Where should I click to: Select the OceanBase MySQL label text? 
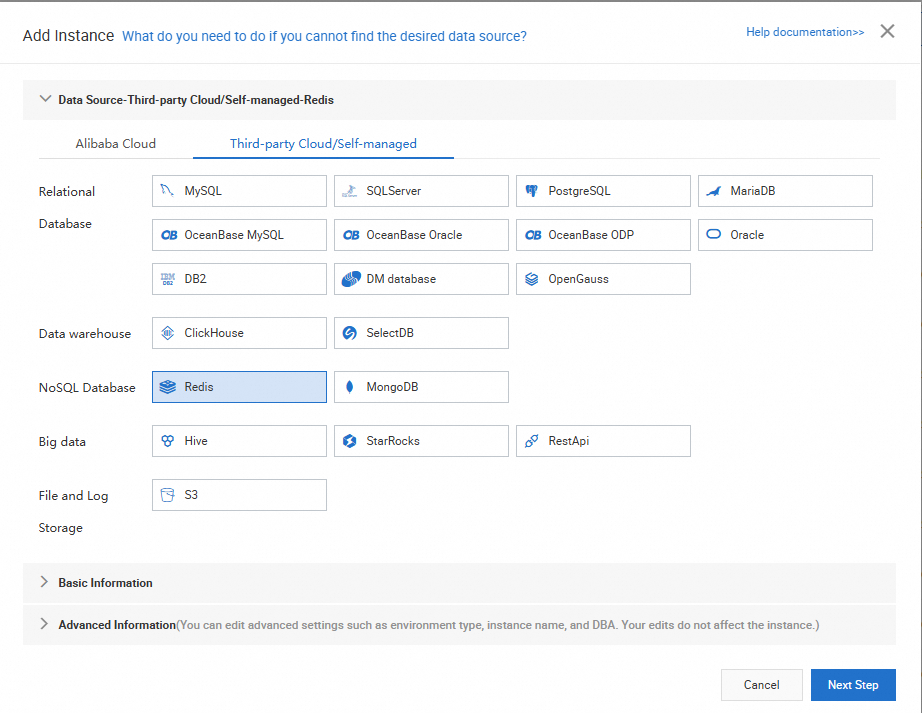pyautogui.click(x=234, y=235)
